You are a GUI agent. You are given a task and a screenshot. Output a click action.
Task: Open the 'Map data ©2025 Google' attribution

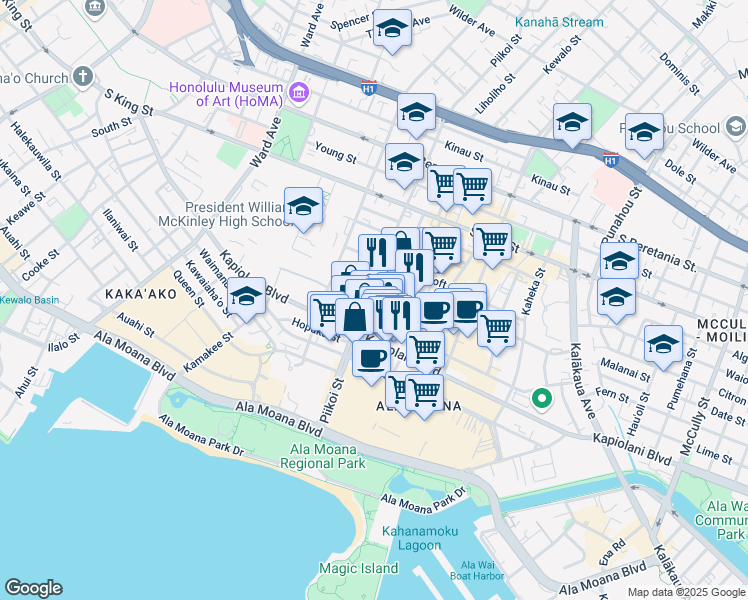pyautogui.click(x=686, y=593)
